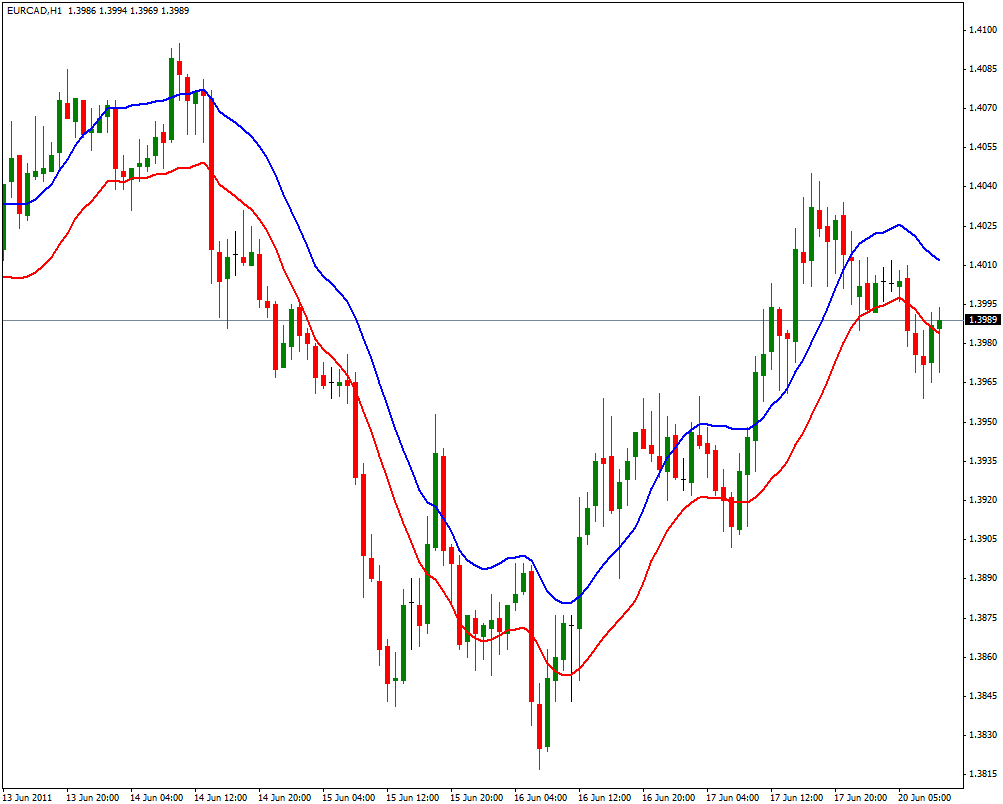This screenshot has height=804, width=1003.
Task: Click the 16 Jun 12:00 time label
Action: (604, 798)
